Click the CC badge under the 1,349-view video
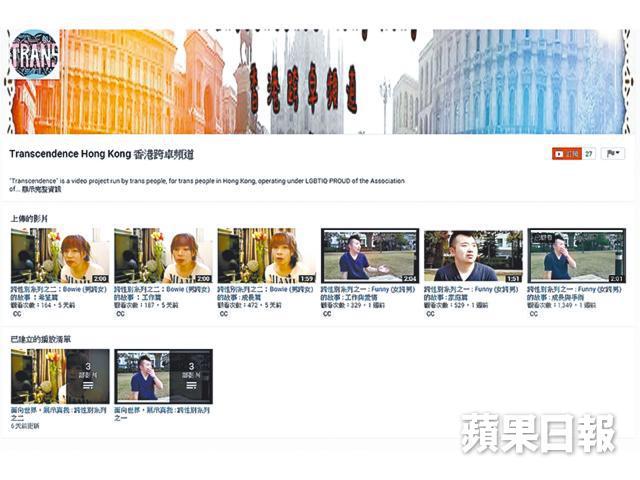This screenshot has width=640, height=480. (533, 314)
